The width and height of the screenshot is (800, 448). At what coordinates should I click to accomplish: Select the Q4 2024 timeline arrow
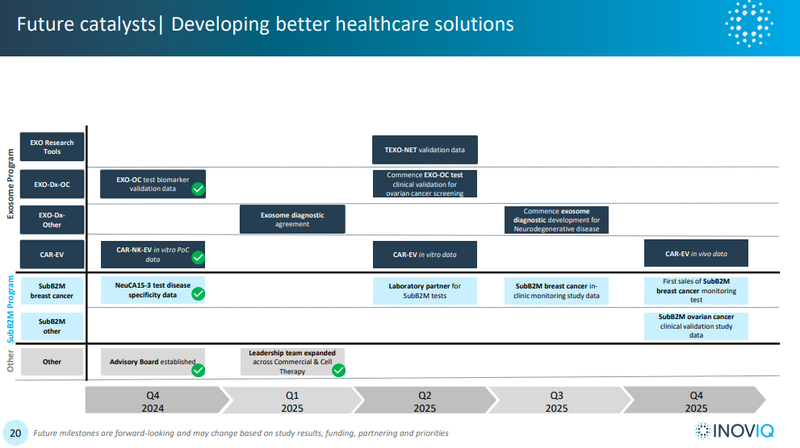157,400
